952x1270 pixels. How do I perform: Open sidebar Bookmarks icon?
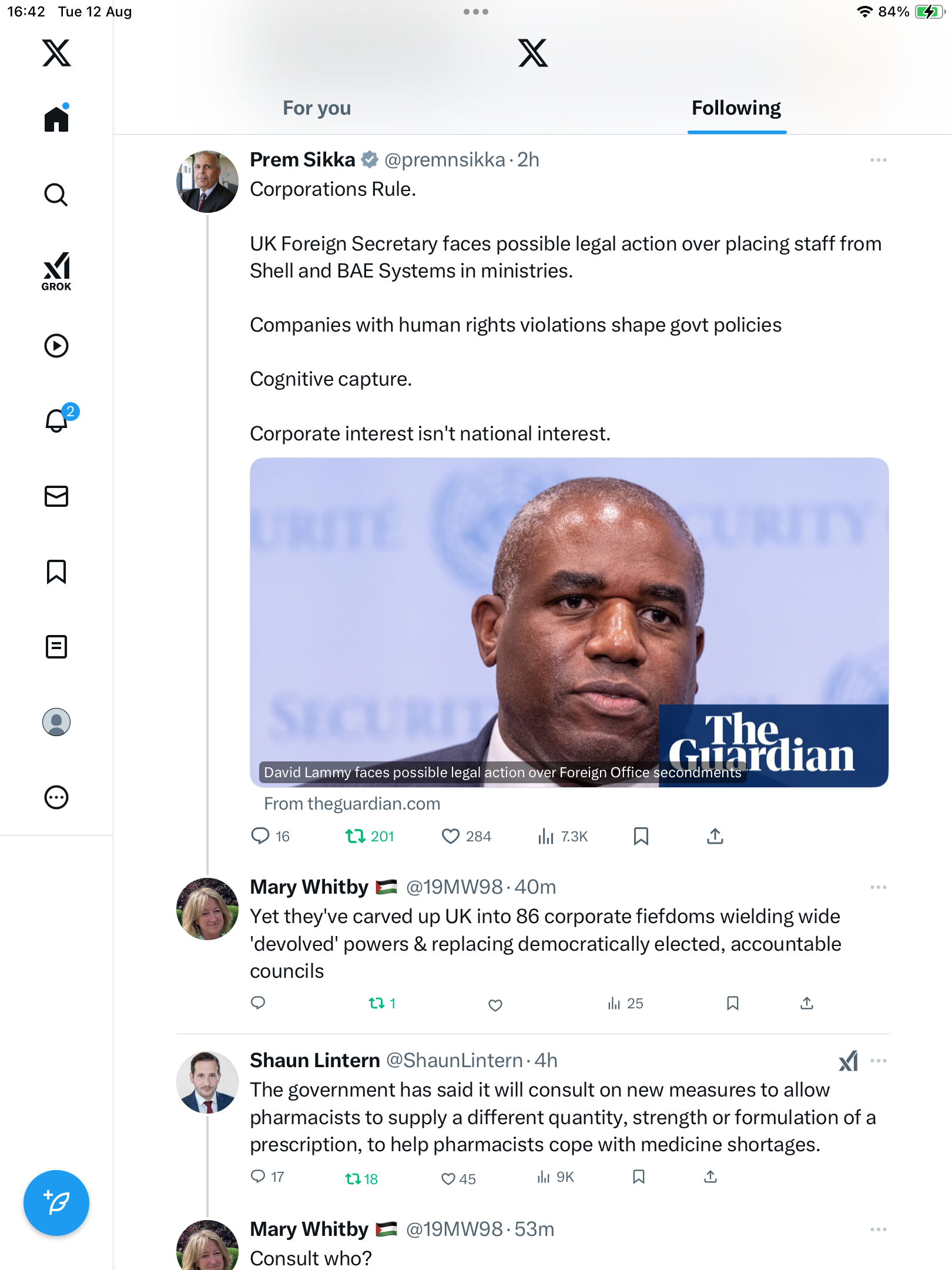point(56,571)
